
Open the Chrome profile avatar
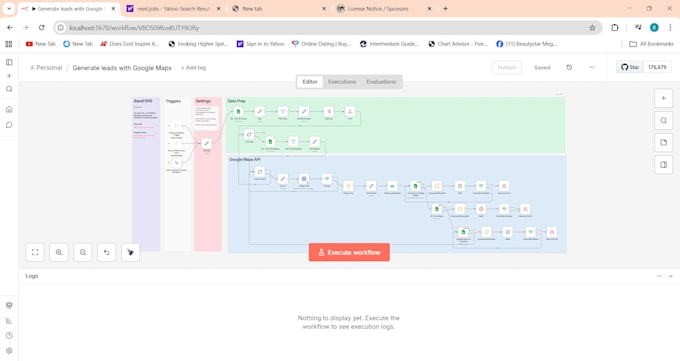(x=654, y=28)
